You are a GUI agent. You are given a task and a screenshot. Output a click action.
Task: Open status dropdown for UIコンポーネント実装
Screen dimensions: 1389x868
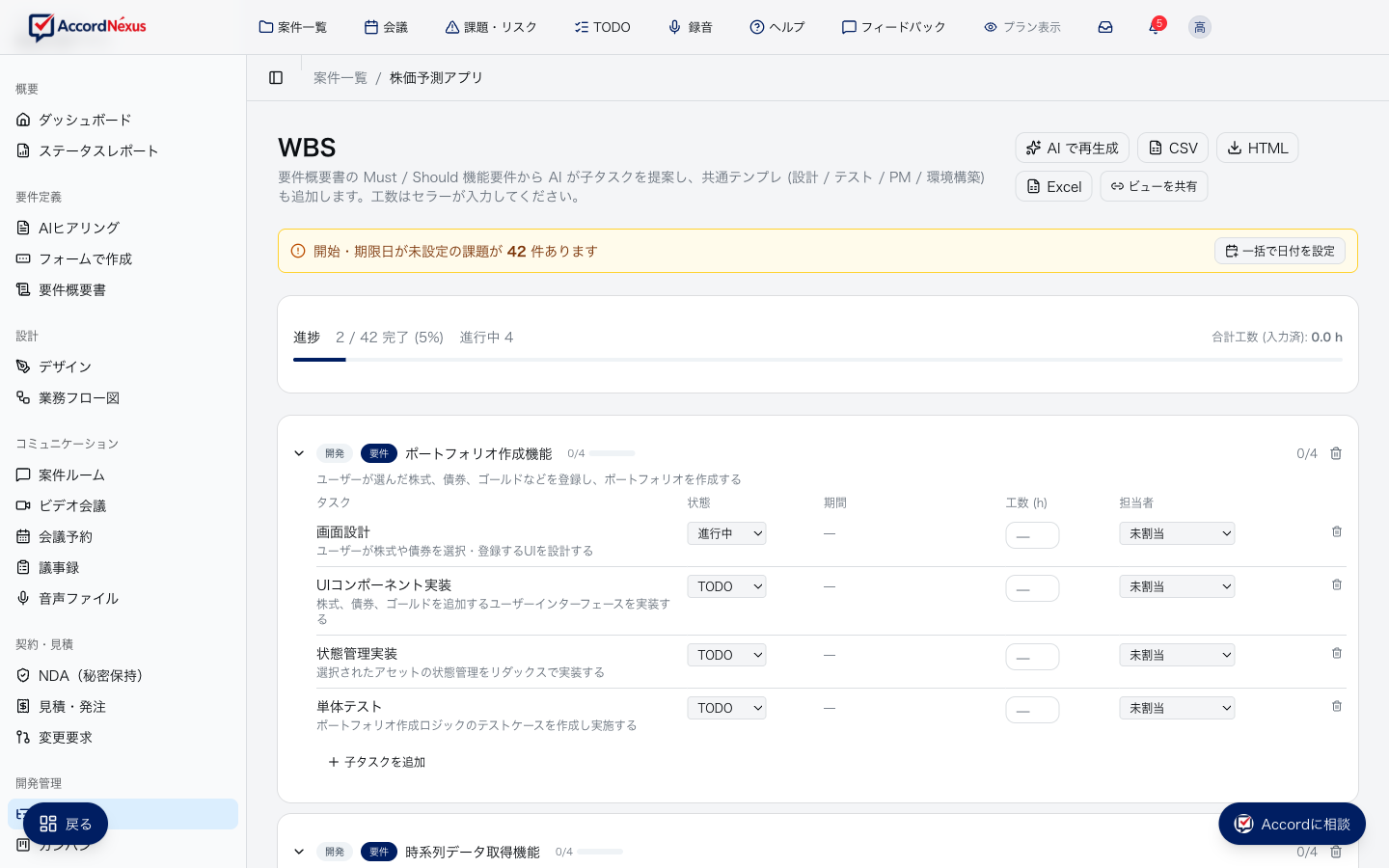tap(726, 586)
